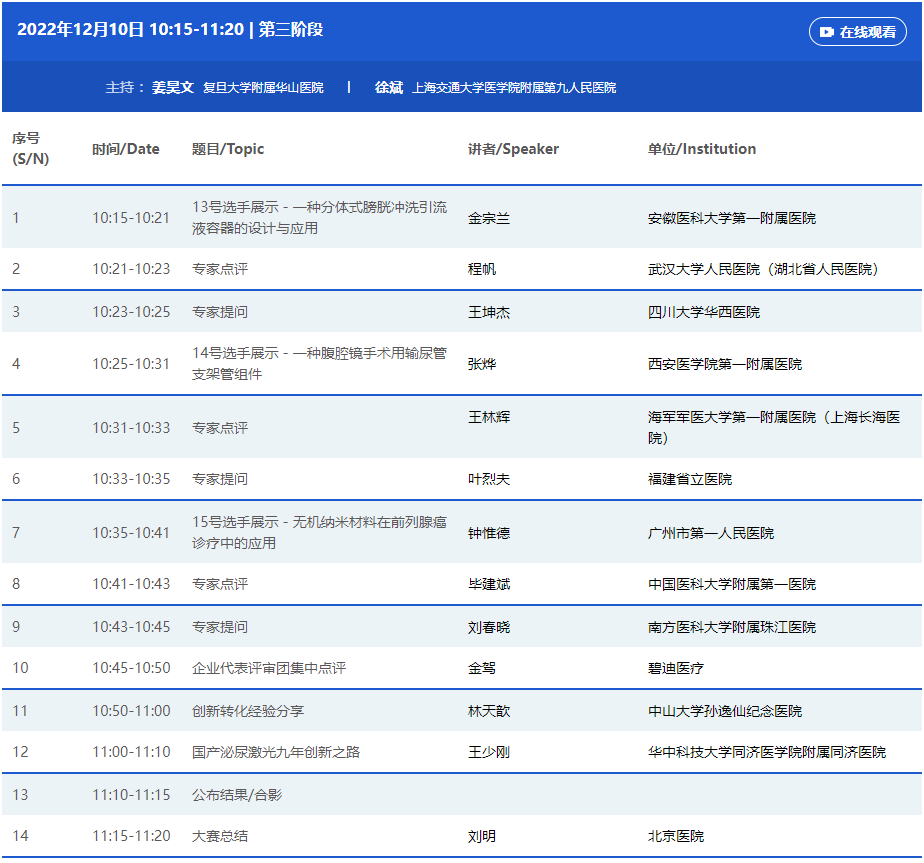This screenshot has height=863, width=924.
Task: Click speaker 张烨
Action: 482,364
